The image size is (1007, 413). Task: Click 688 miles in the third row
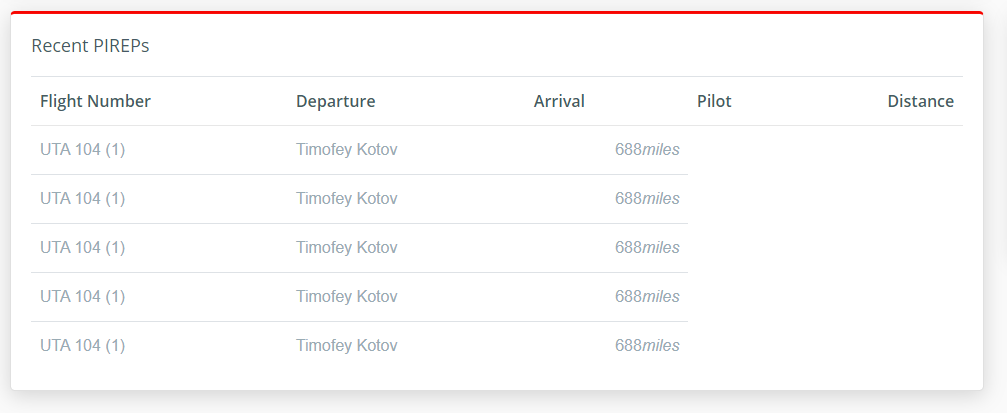pos(647,248)
